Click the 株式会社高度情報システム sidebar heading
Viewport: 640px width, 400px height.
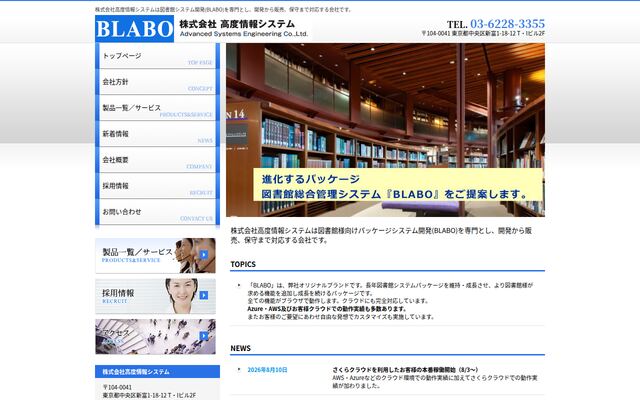coord(136,372)
